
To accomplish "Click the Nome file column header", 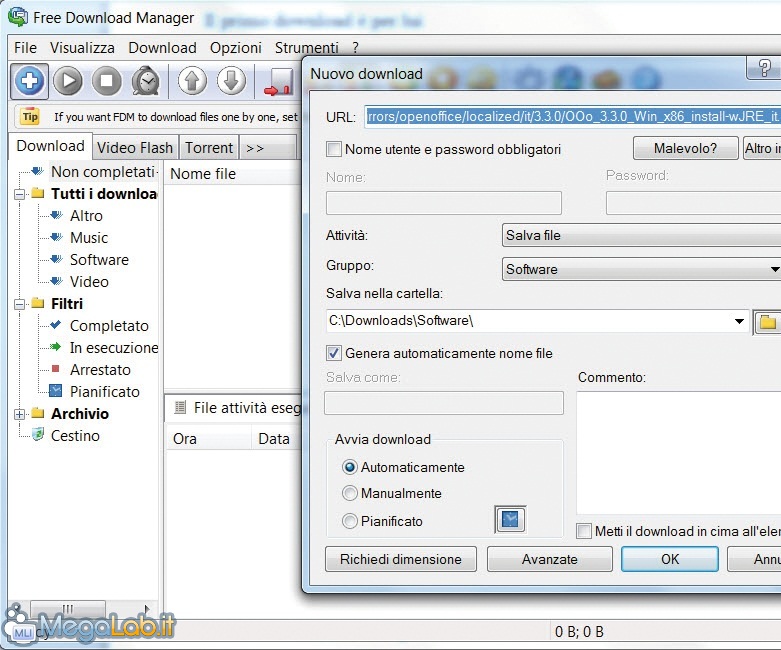I will point(233,174).
